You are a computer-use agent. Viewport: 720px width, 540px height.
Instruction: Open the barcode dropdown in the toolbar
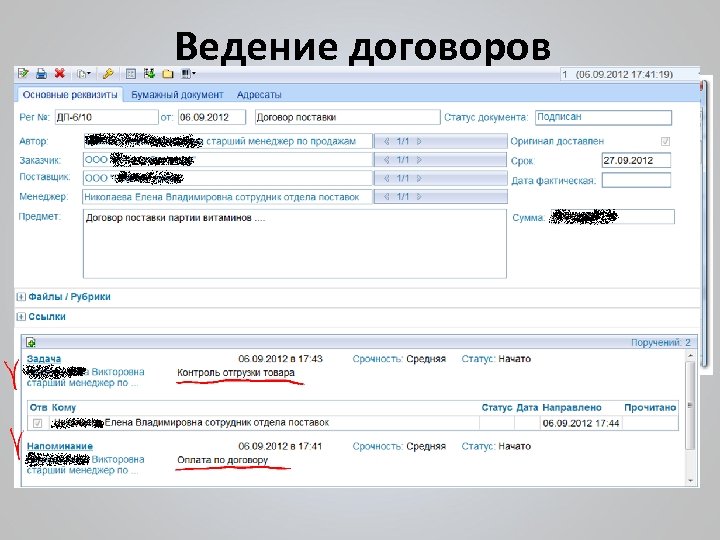188,73
